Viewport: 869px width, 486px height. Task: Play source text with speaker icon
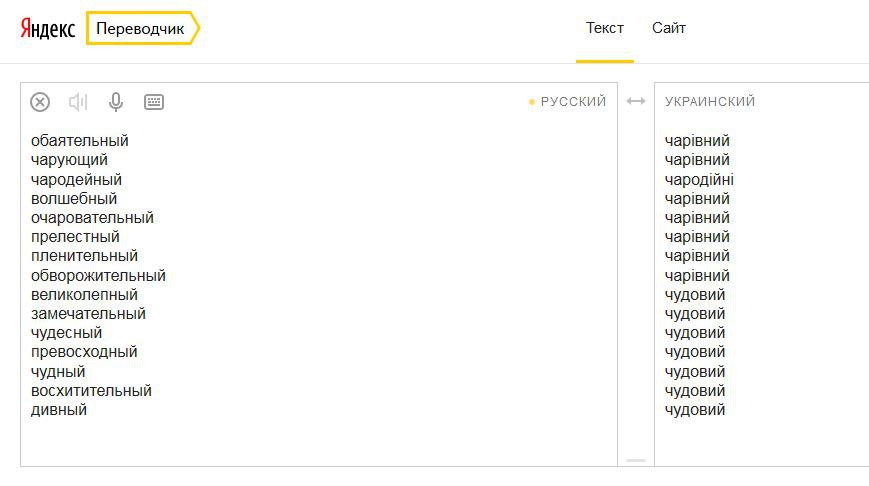[x=78, y=101]
